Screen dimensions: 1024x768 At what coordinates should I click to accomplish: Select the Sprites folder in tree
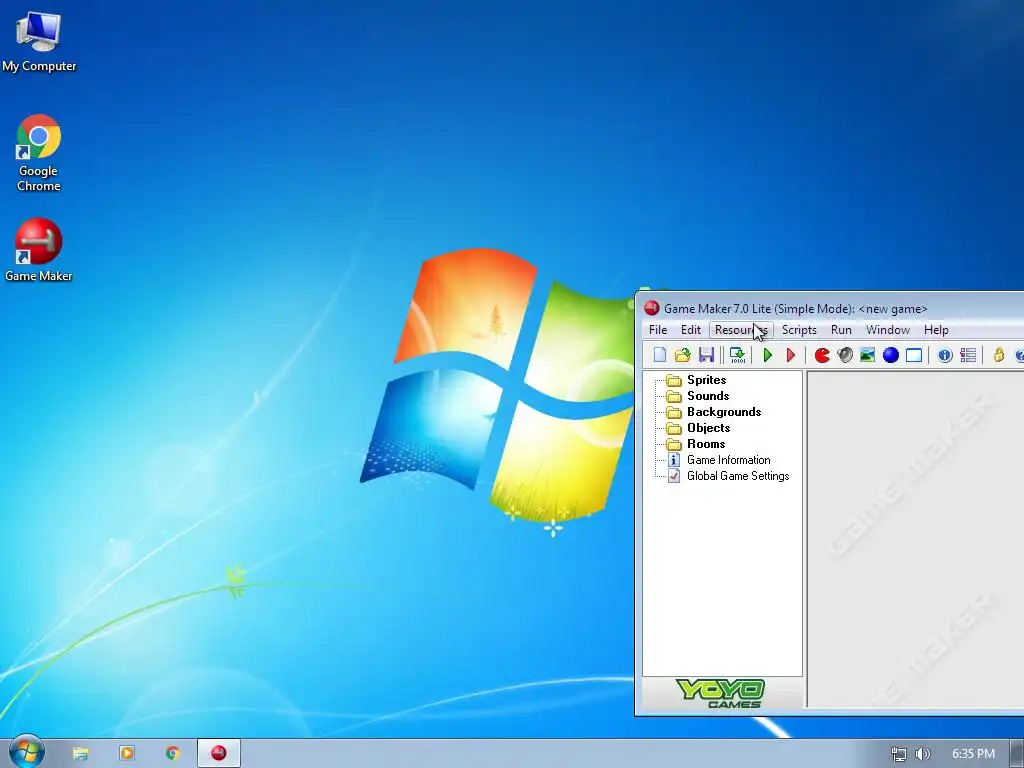coord(707,380)
